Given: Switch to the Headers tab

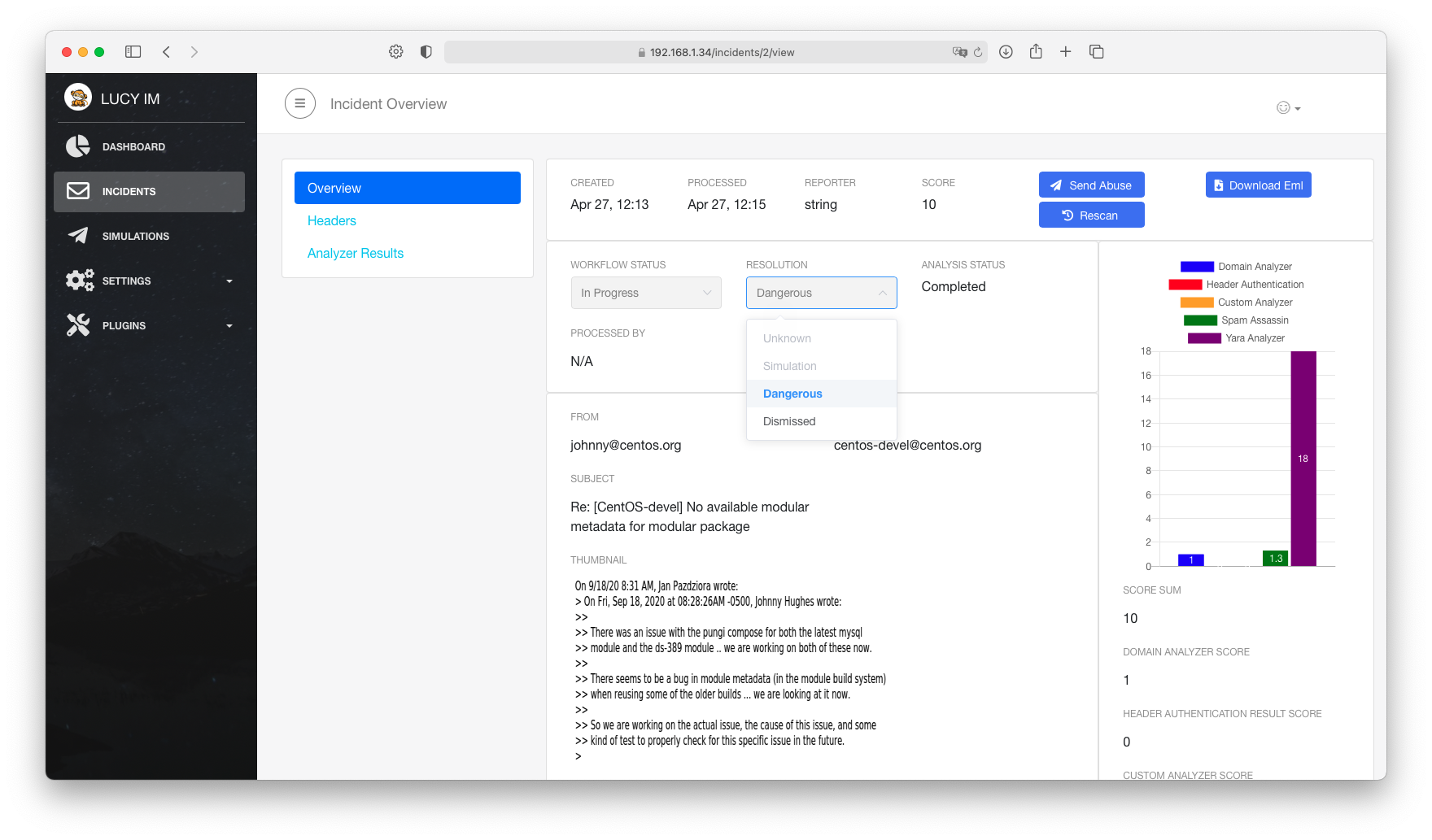Looking at the screenshot, I should 332,220.
